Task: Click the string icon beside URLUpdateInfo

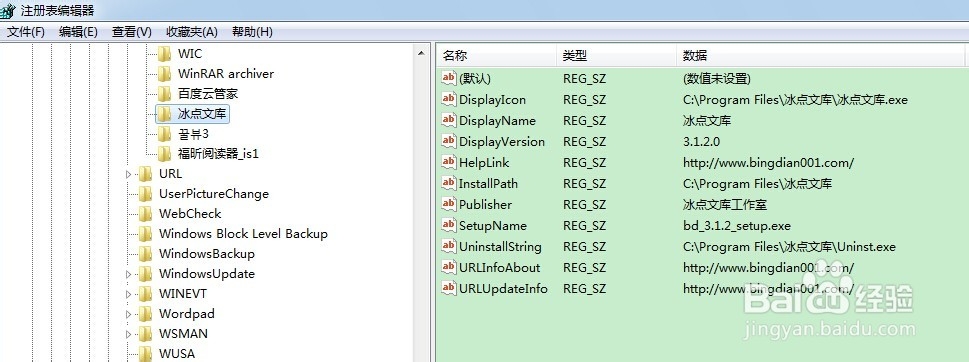Action: click(449, 288)
